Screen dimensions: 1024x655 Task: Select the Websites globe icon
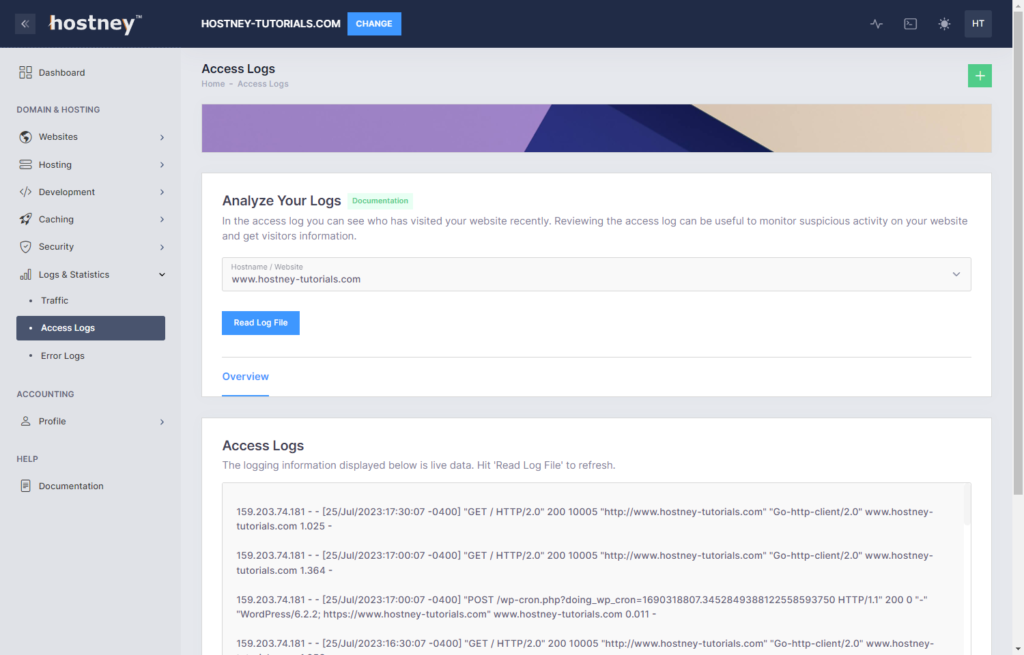(24, 136)
